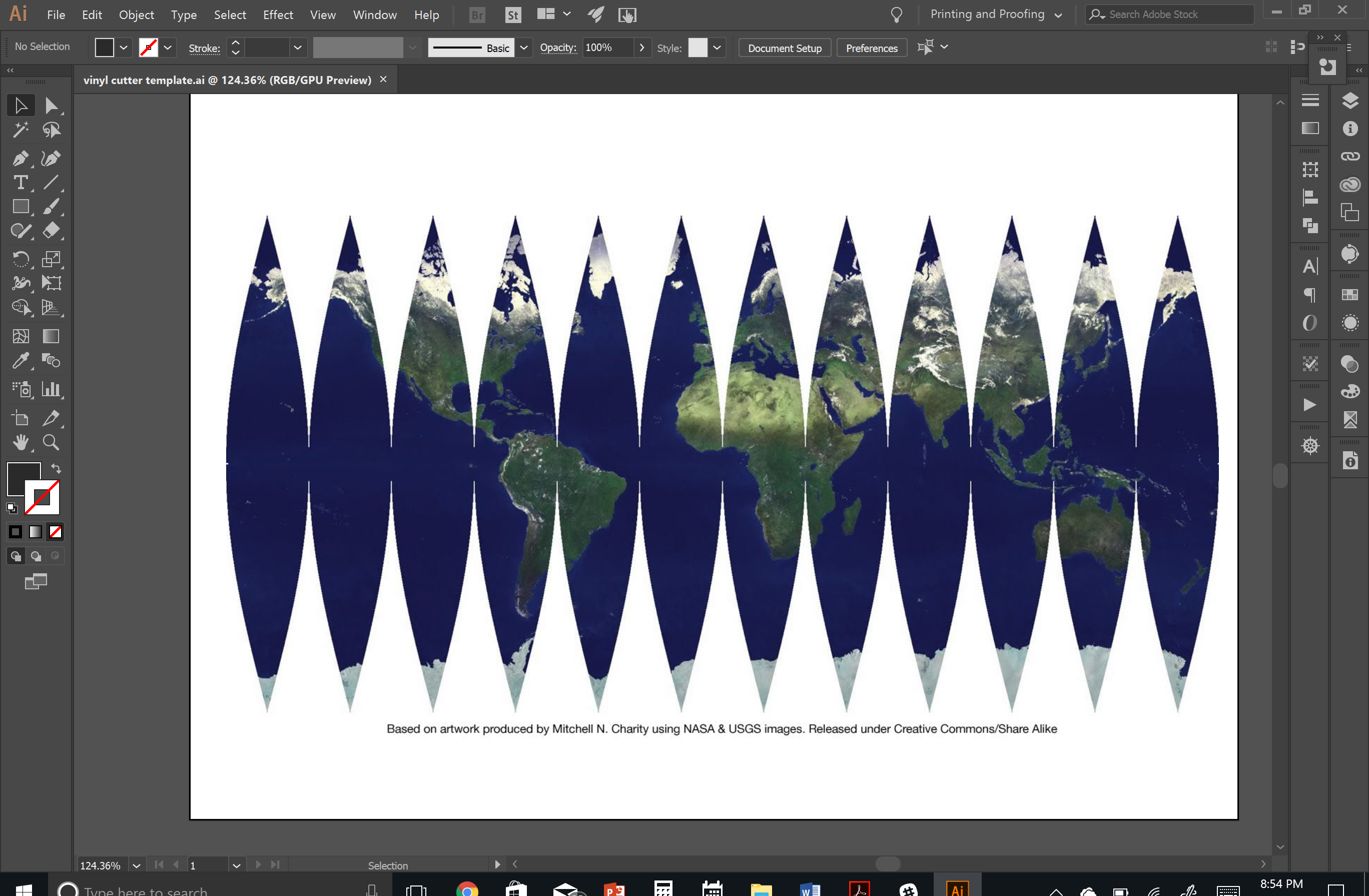
Task: Open Printing and Proofing workspace switcher
Action: tap(996, 15)
